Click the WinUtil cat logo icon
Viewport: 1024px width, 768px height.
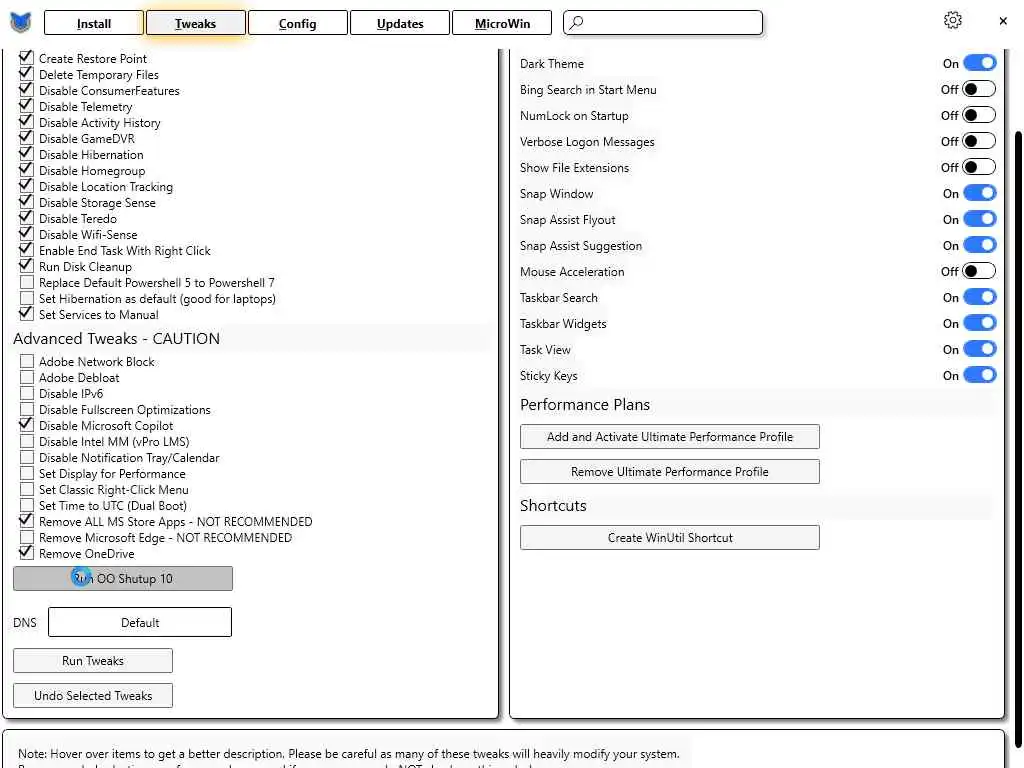point(21,22)
